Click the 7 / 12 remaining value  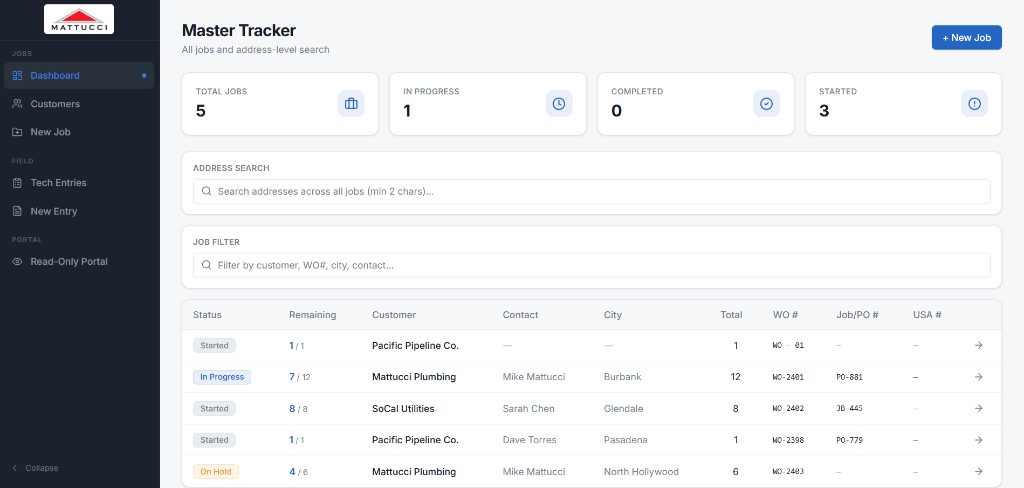coord(300,377)
